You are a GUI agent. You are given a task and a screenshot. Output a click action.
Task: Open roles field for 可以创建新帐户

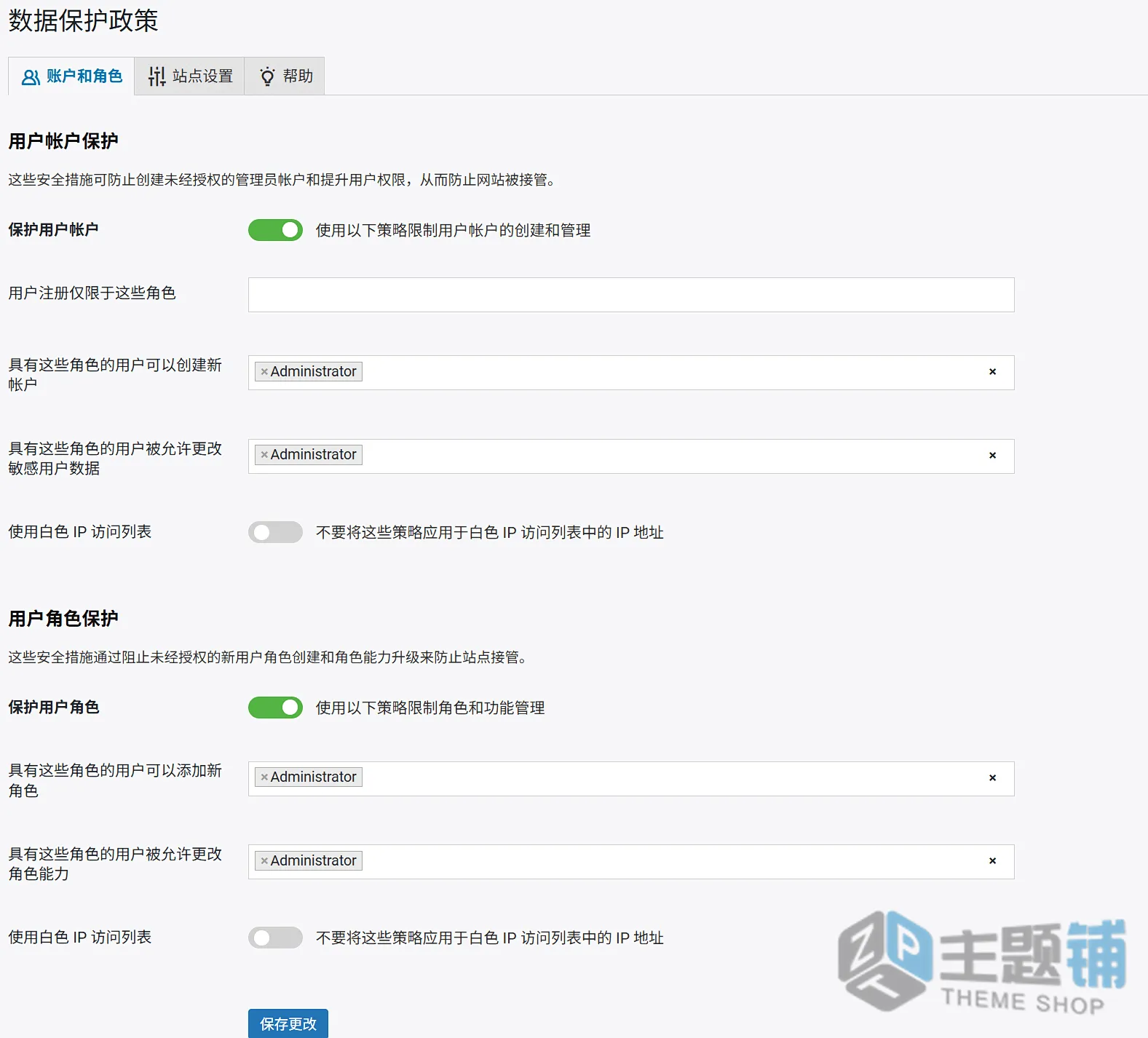coord(631,373)
